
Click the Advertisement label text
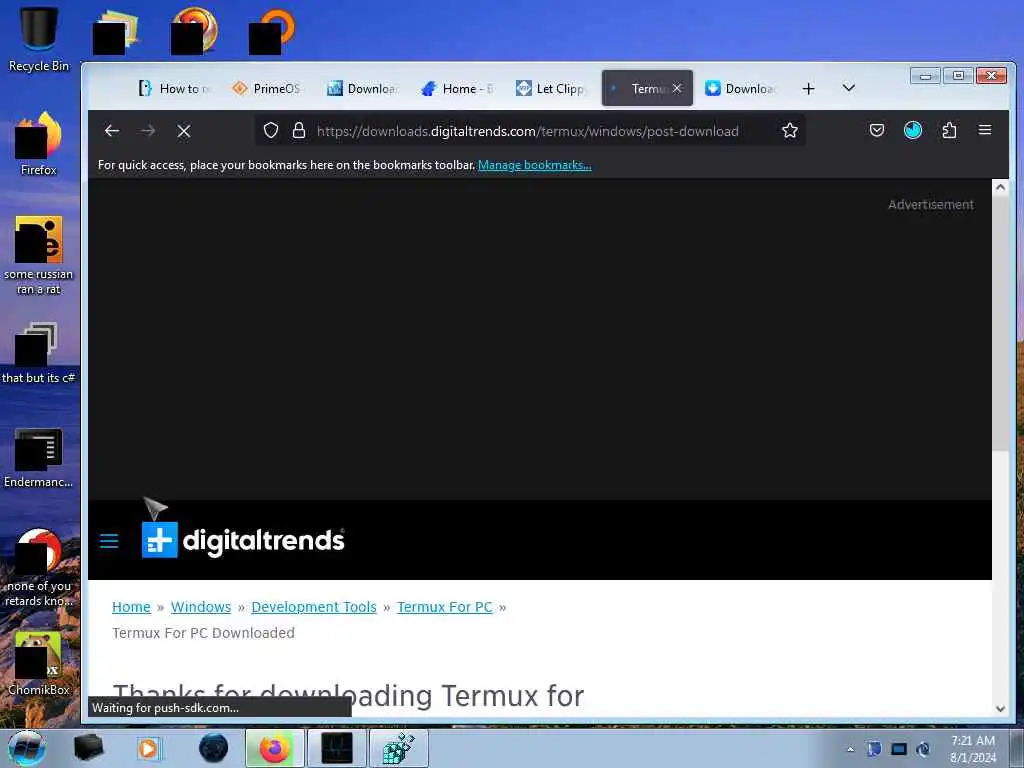pos(931,204)
